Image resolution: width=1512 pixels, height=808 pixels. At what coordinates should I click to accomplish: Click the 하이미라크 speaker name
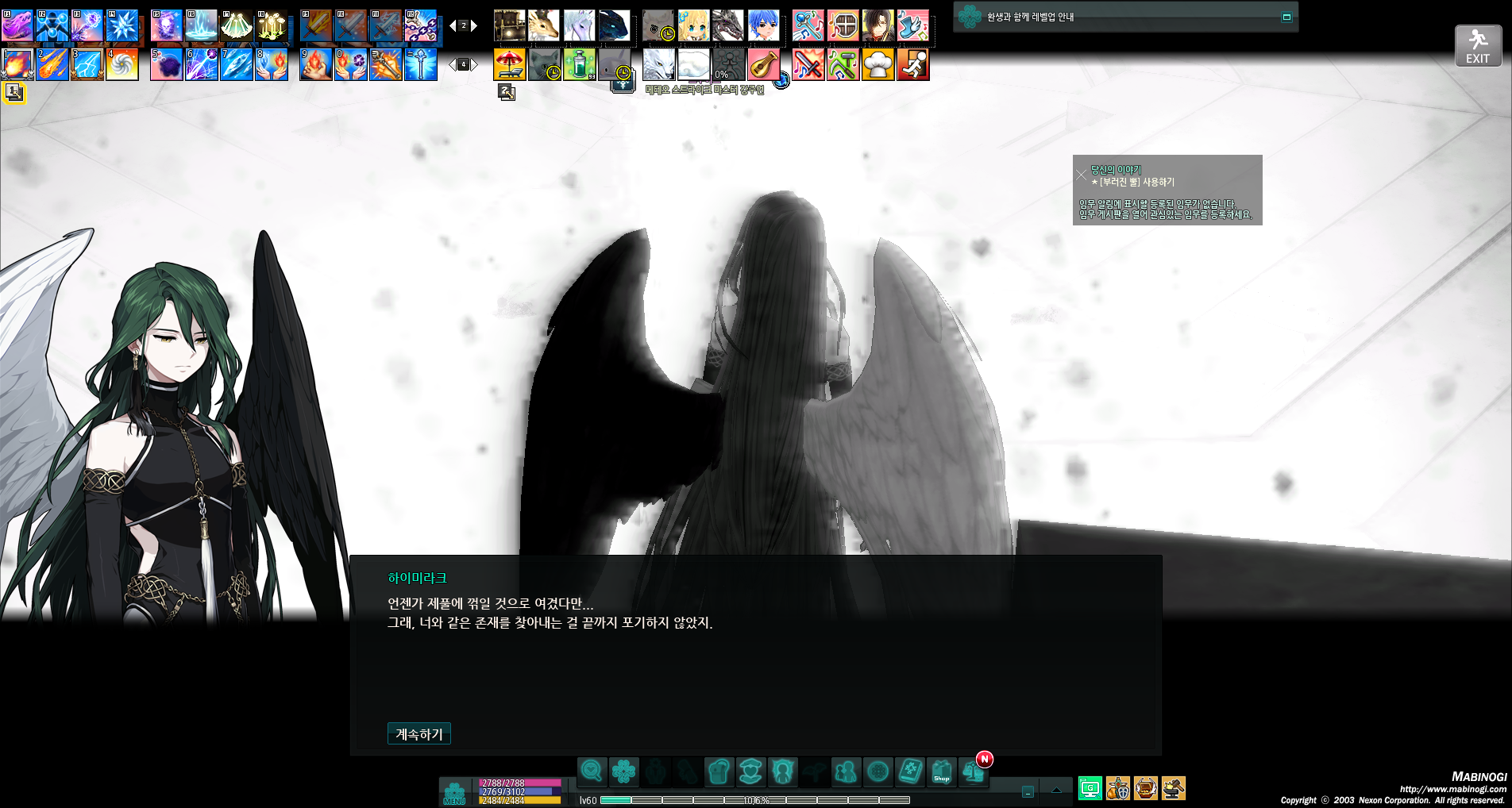pyautogui.click(x=417, y=578)
